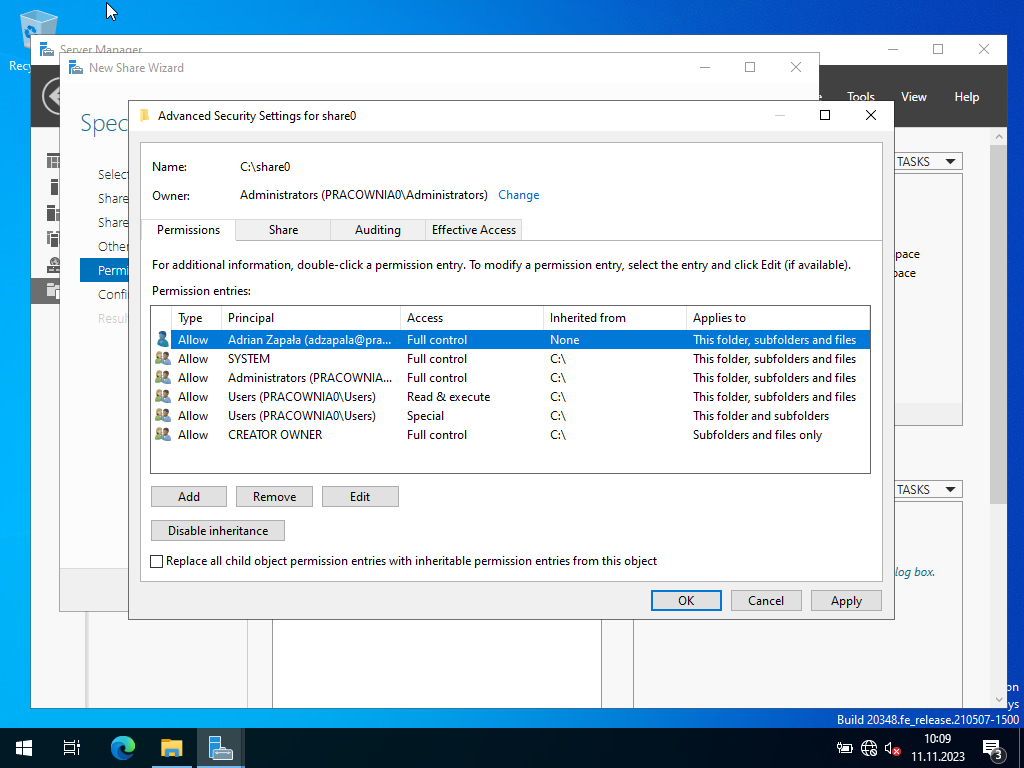Open the Effective Access tab
1024x768 pixels.
474,230
